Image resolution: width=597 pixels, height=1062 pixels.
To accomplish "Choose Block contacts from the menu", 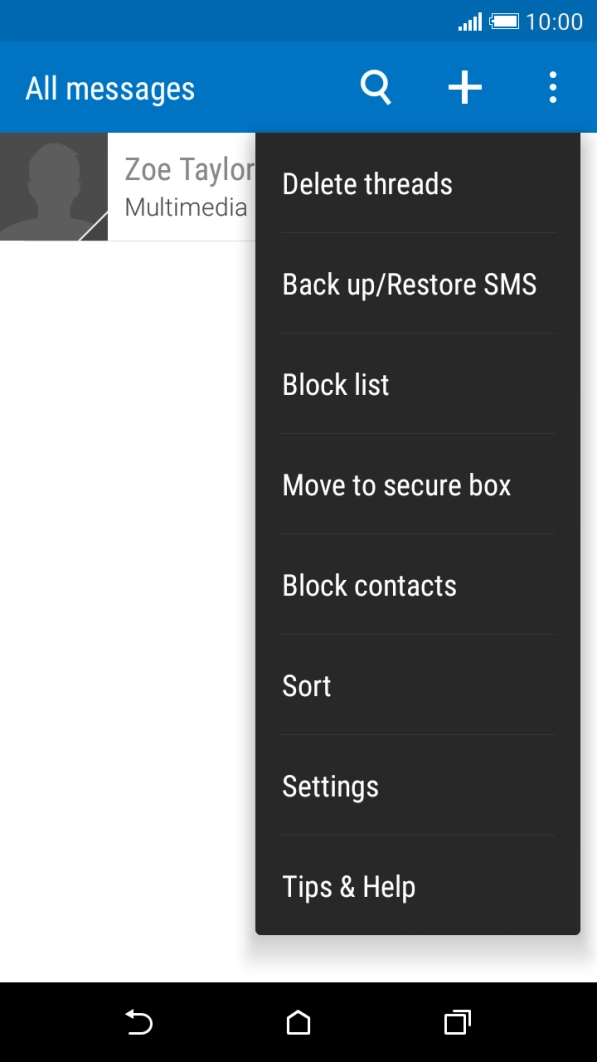I will [x=370, y=585].
